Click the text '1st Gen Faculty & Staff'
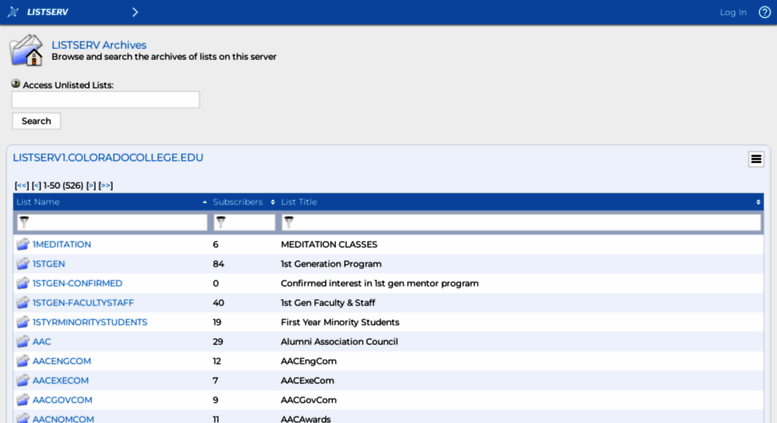 point(328,303)
